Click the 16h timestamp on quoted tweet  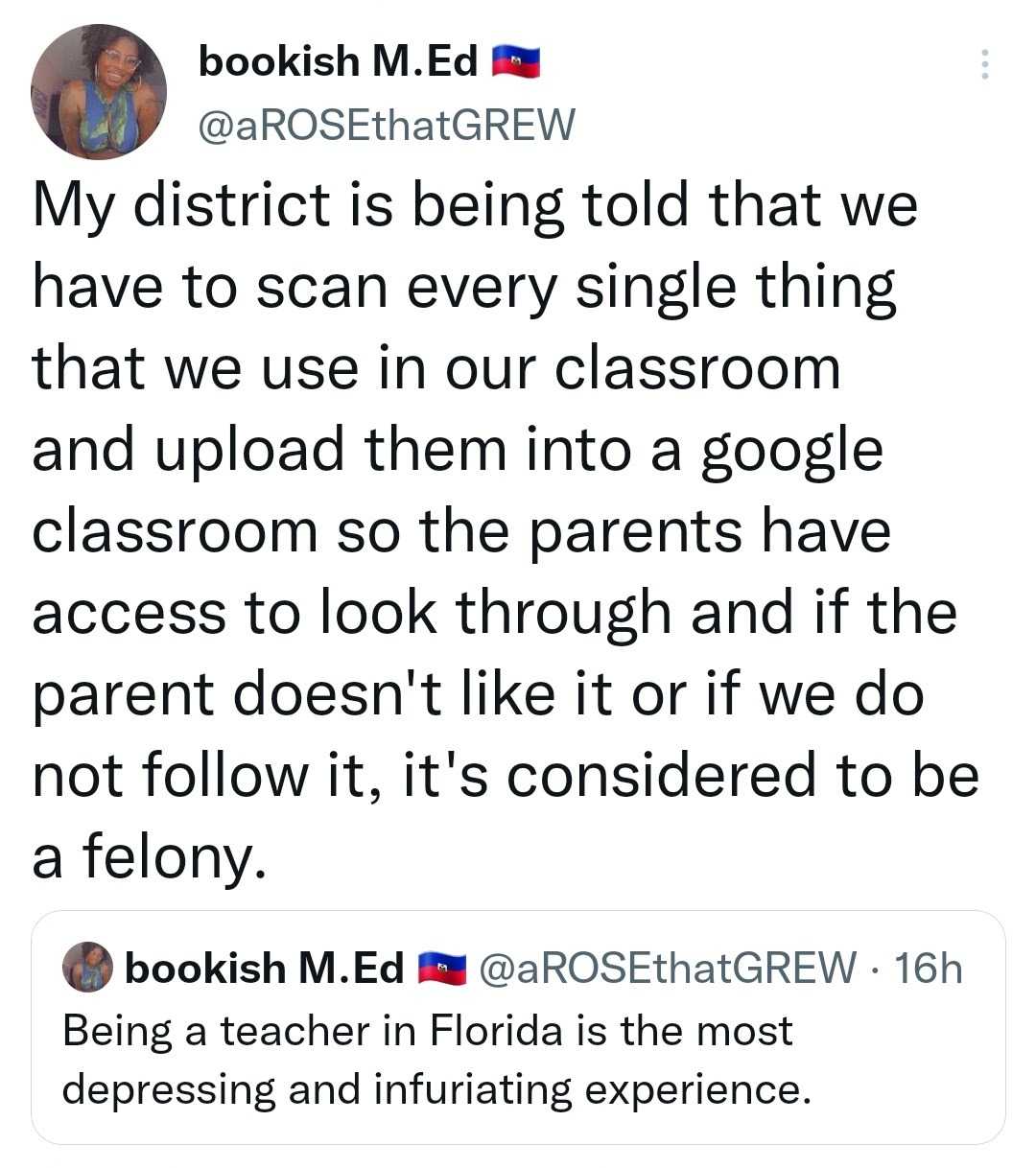click(927, 968)
